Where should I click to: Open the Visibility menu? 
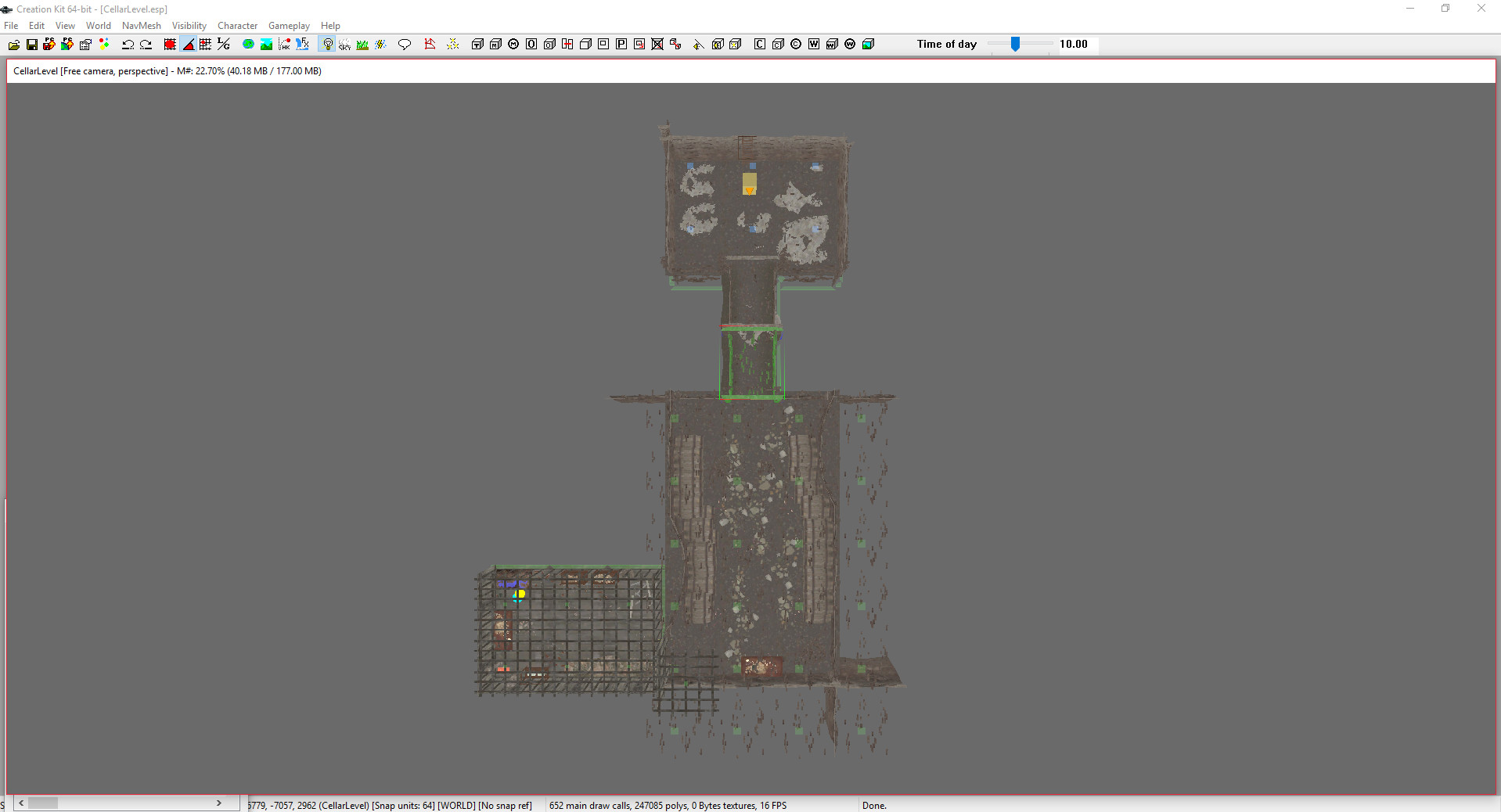point(189,26)
